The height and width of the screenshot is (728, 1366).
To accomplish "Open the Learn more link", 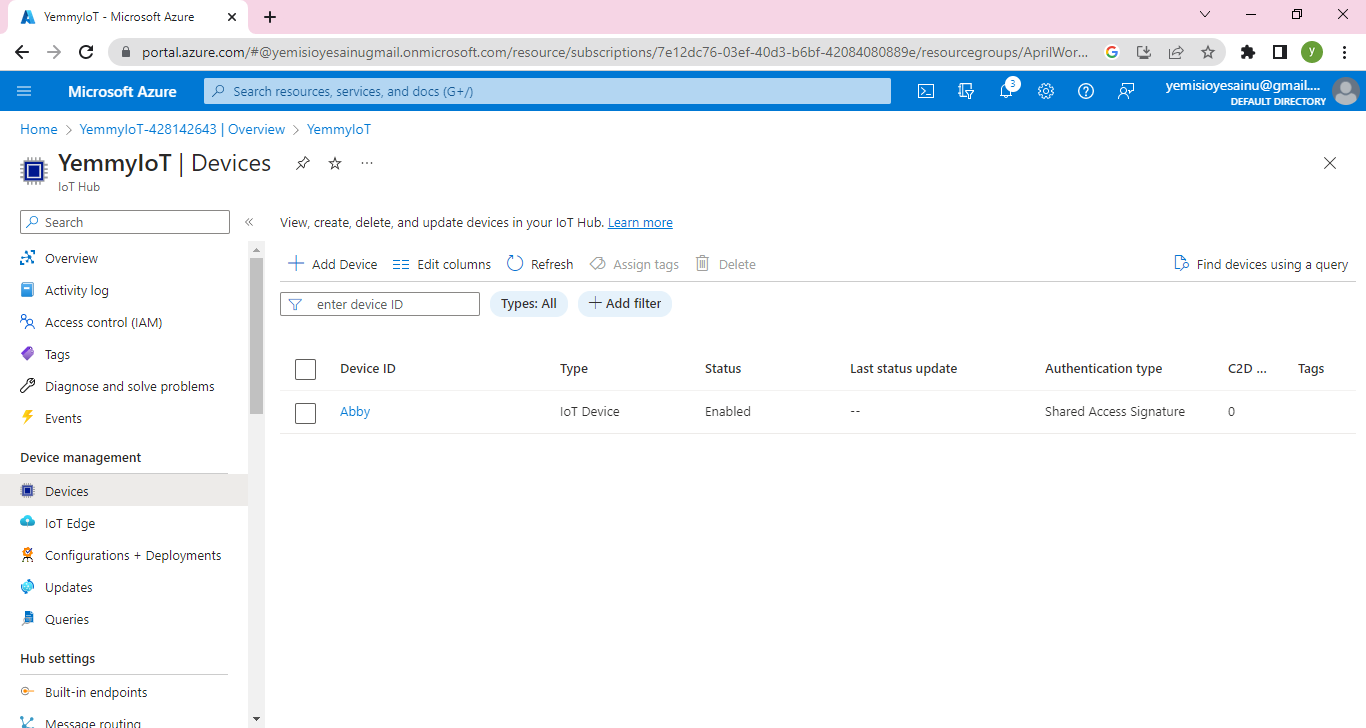I will 640,223.
